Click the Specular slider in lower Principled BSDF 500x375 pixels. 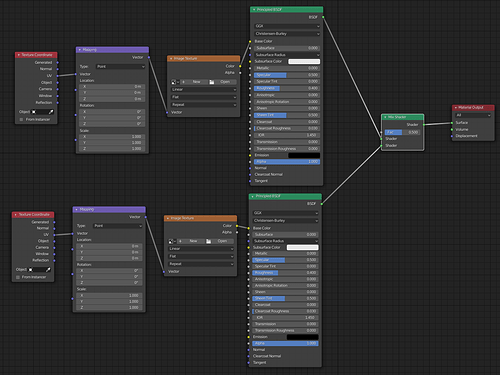click(286, 260)
